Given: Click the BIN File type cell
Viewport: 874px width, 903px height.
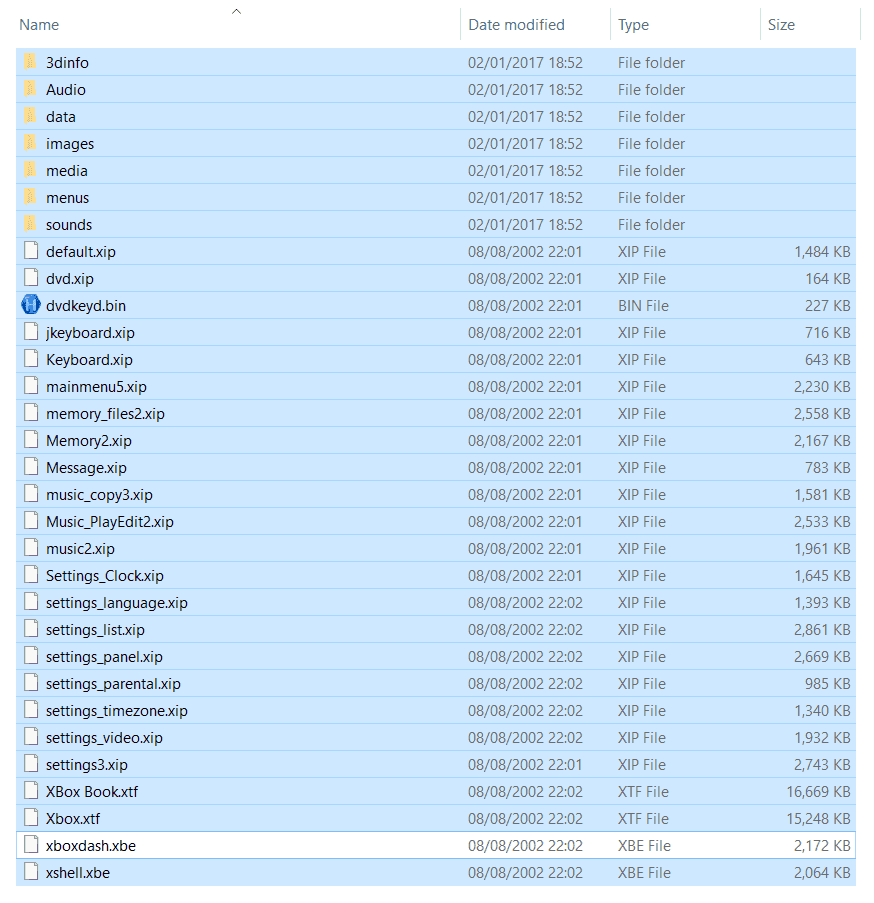Looking at the screenshot, I should 643,306.
